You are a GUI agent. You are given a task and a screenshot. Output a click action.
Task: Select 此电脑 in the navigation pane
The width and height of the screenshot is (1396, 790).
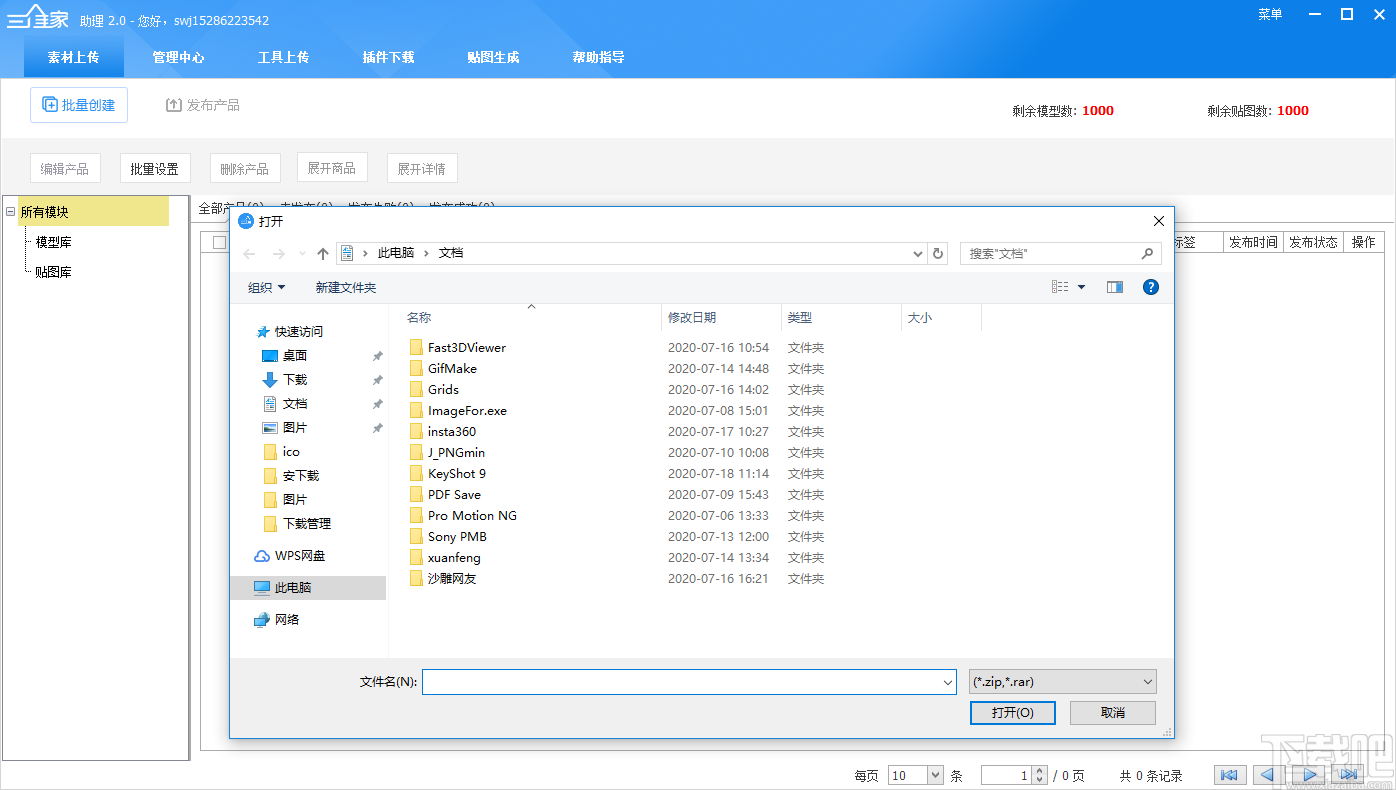pyautogui.click(x=308, y=588)
